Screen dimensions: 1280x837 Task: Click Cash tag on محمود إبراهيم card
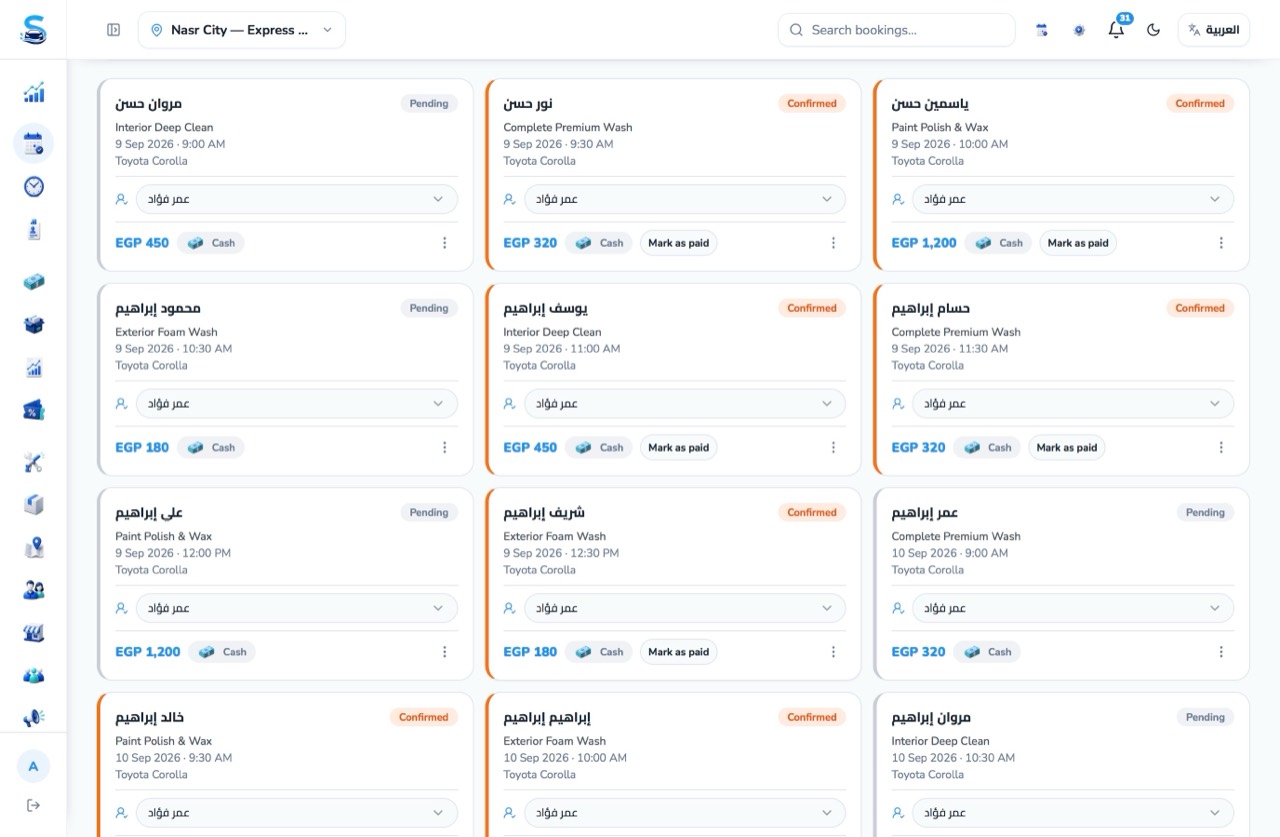[211, 447]
